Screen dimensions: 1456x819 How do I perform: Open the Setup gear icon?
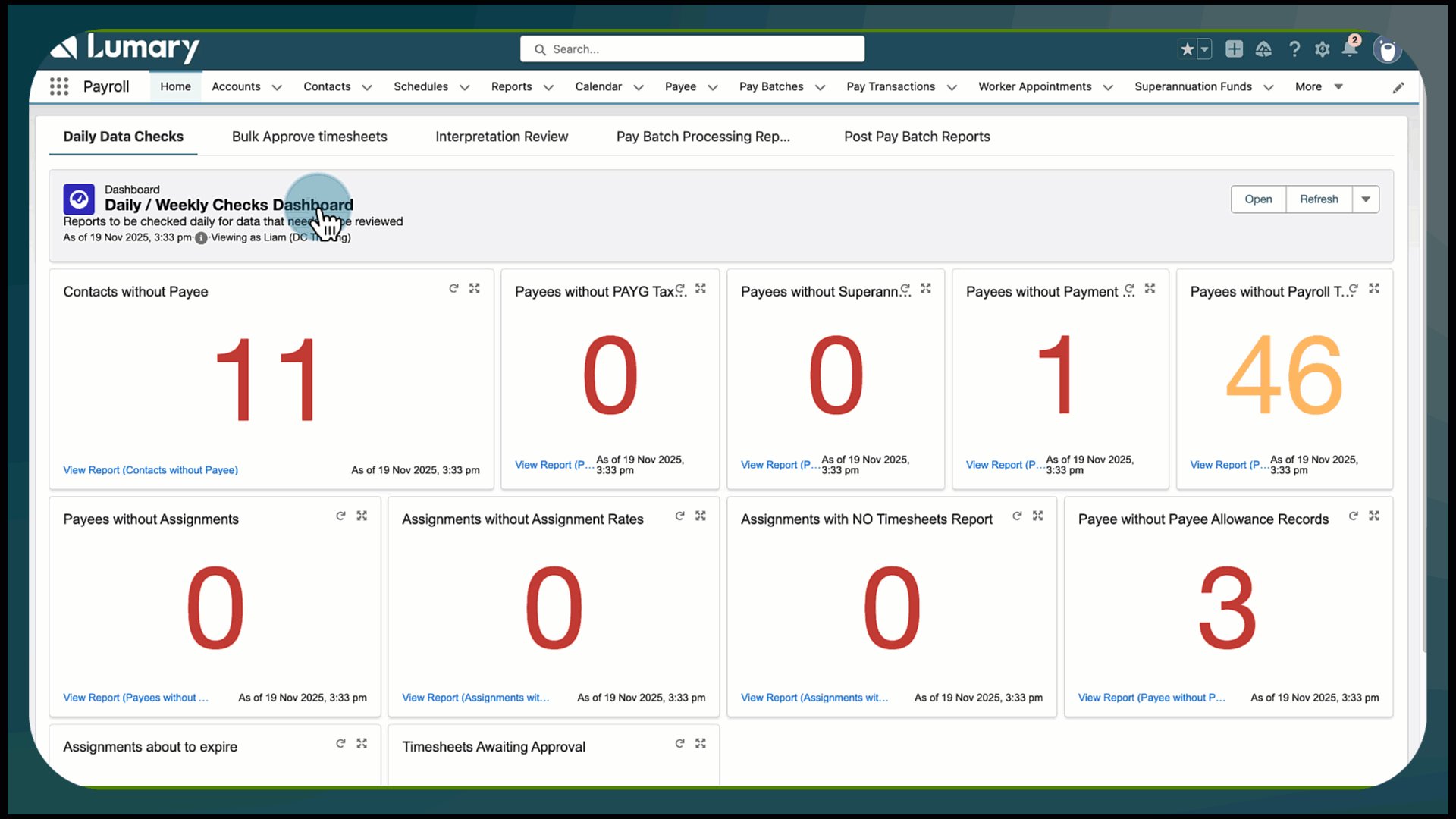(1323, 49)
